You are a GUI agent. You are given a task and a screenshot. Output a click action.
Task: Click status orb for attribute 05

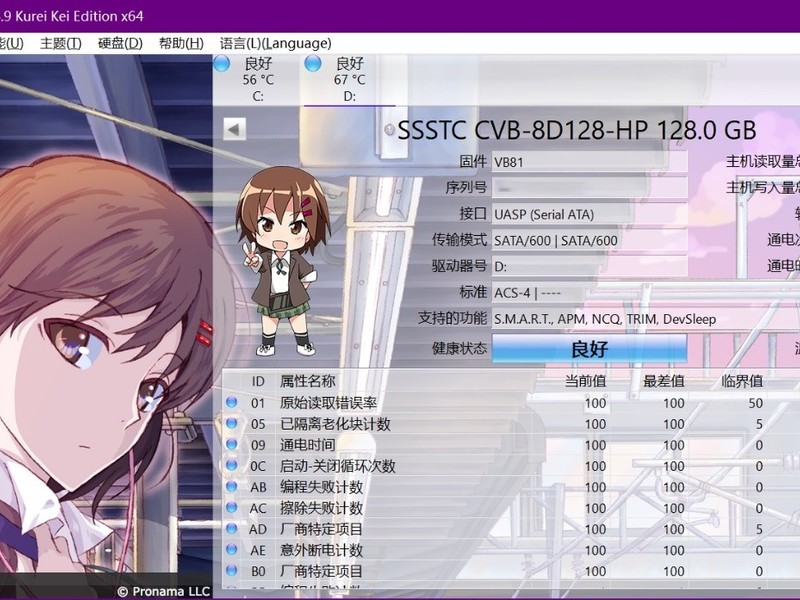coord(232,423)
